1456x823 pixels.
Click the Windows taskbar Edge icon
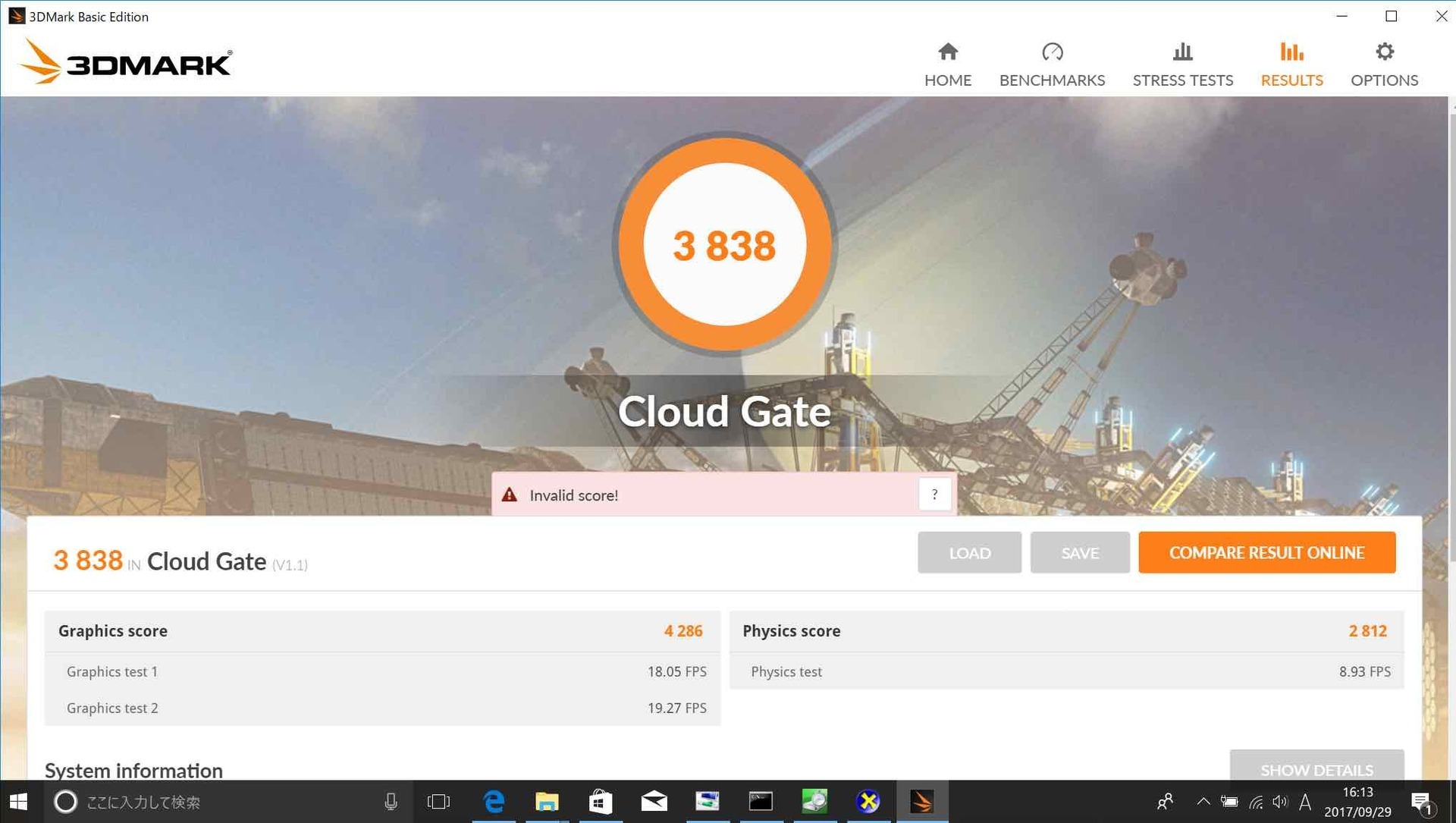tap(492, 801)
